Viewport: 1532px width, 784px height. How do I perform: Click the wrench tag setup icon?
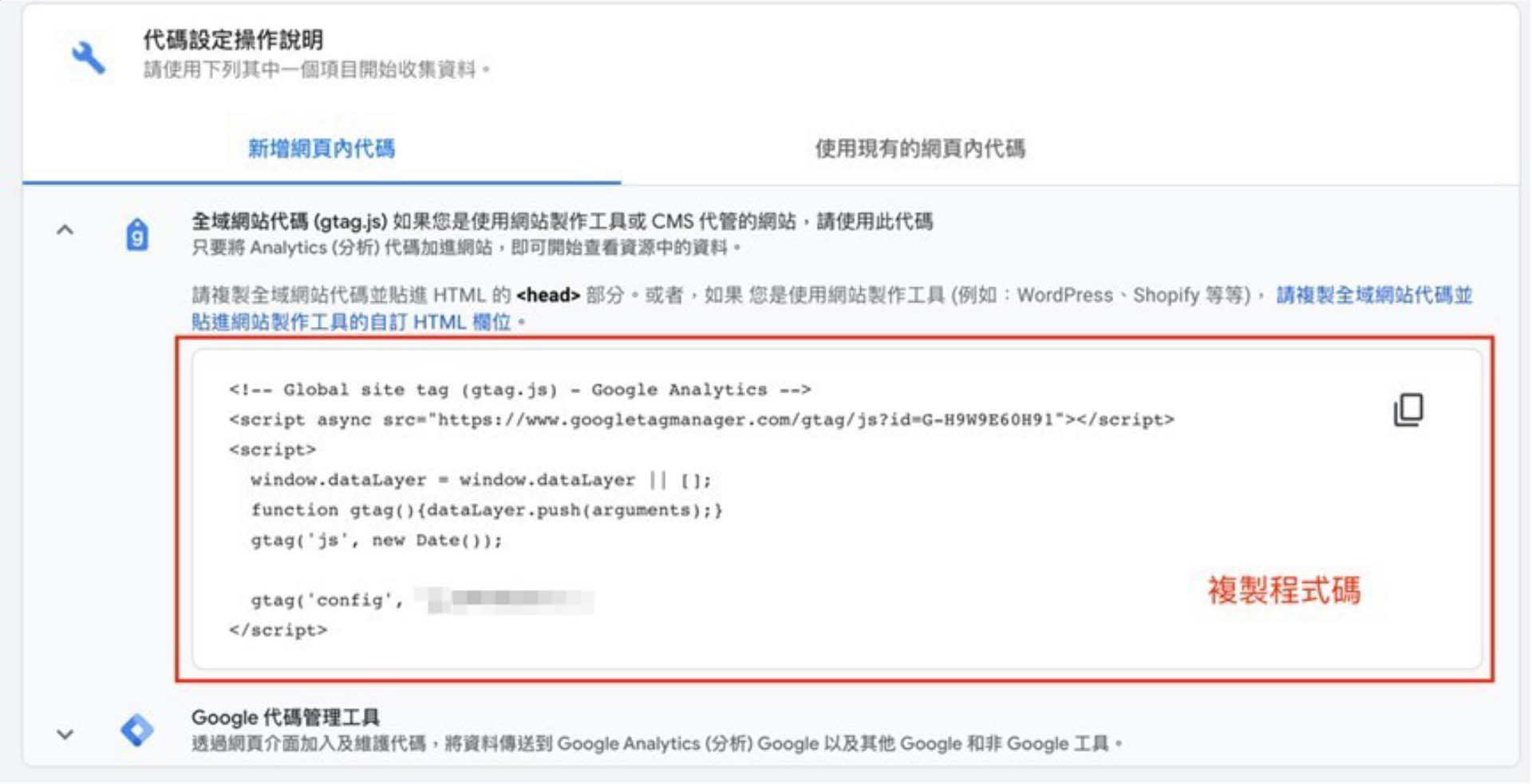click(88, 57)
